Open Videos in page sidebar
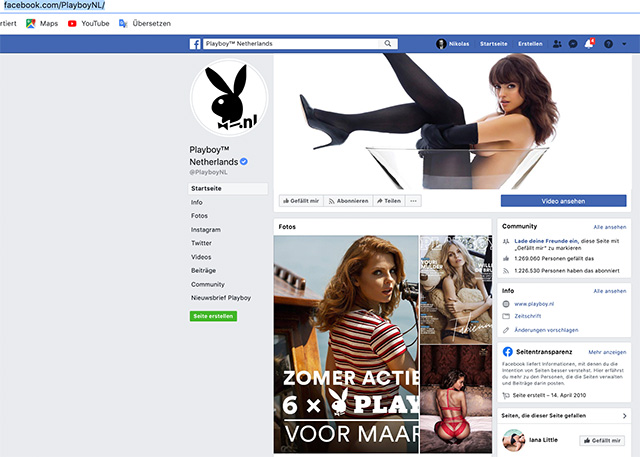The image size is (640, 457). tap(201, 257)
